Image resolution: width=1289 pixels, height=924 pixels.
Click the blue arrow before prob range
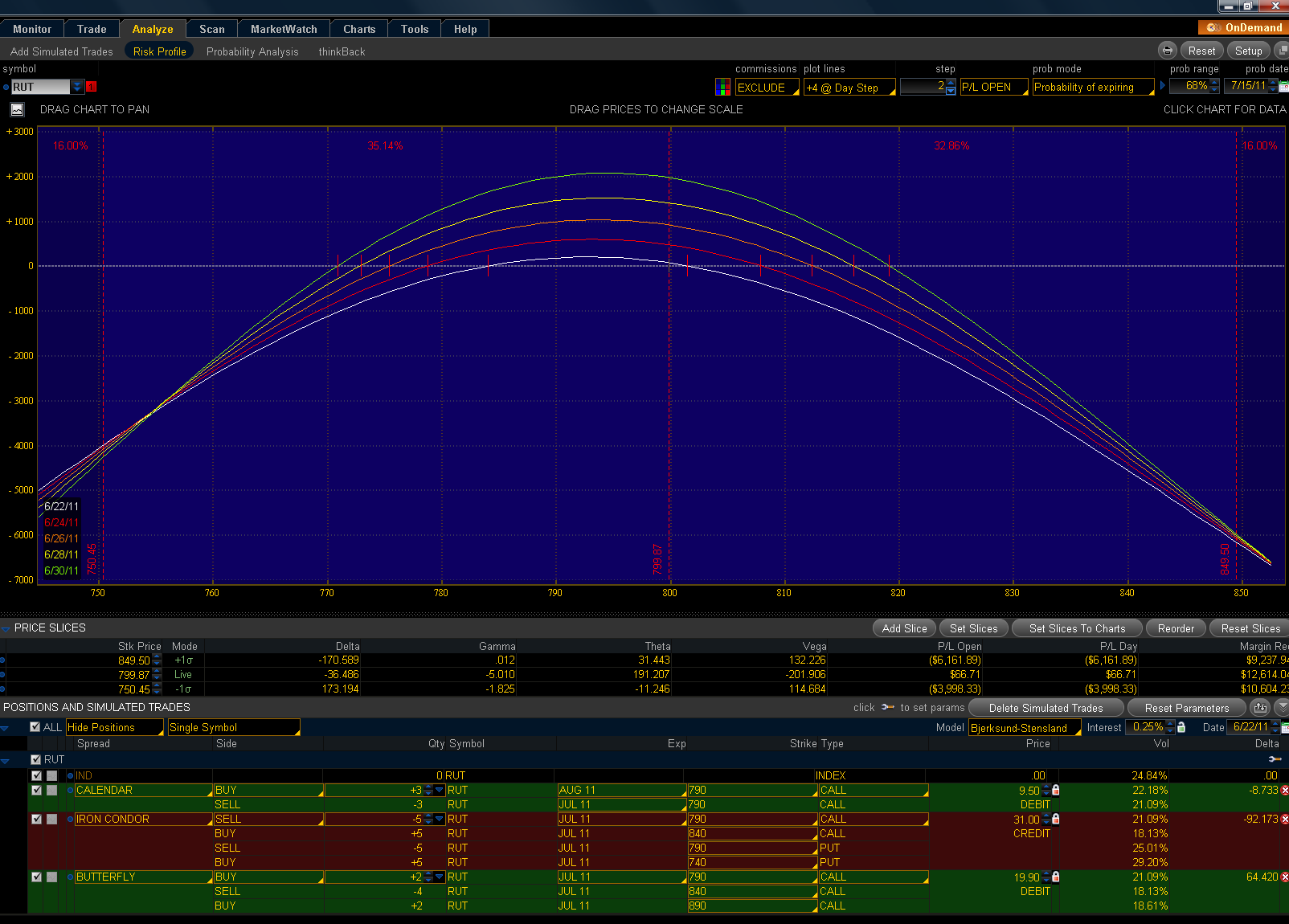pyautogui.click(x=1162, y=85)
